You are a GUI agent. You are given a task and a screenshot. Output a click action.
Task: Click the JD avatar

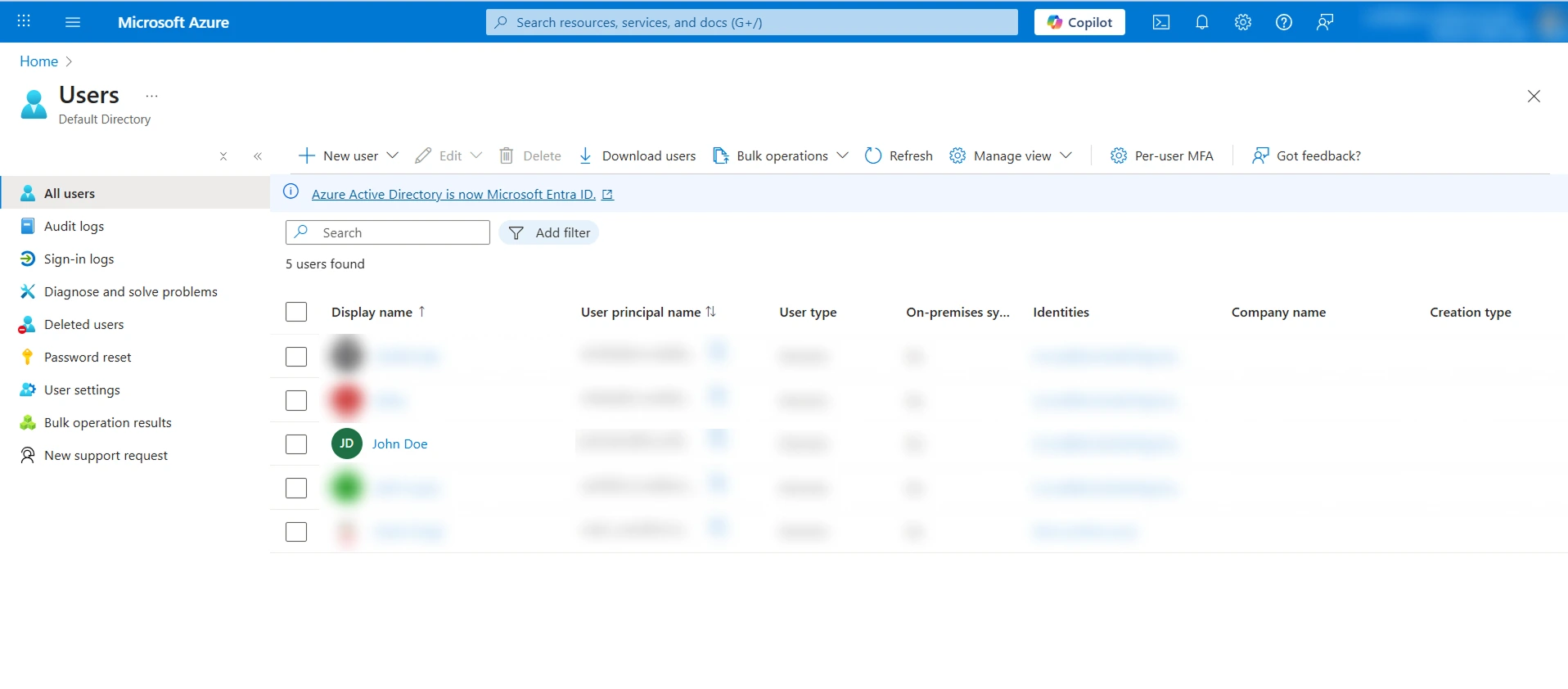coord(347,444)
